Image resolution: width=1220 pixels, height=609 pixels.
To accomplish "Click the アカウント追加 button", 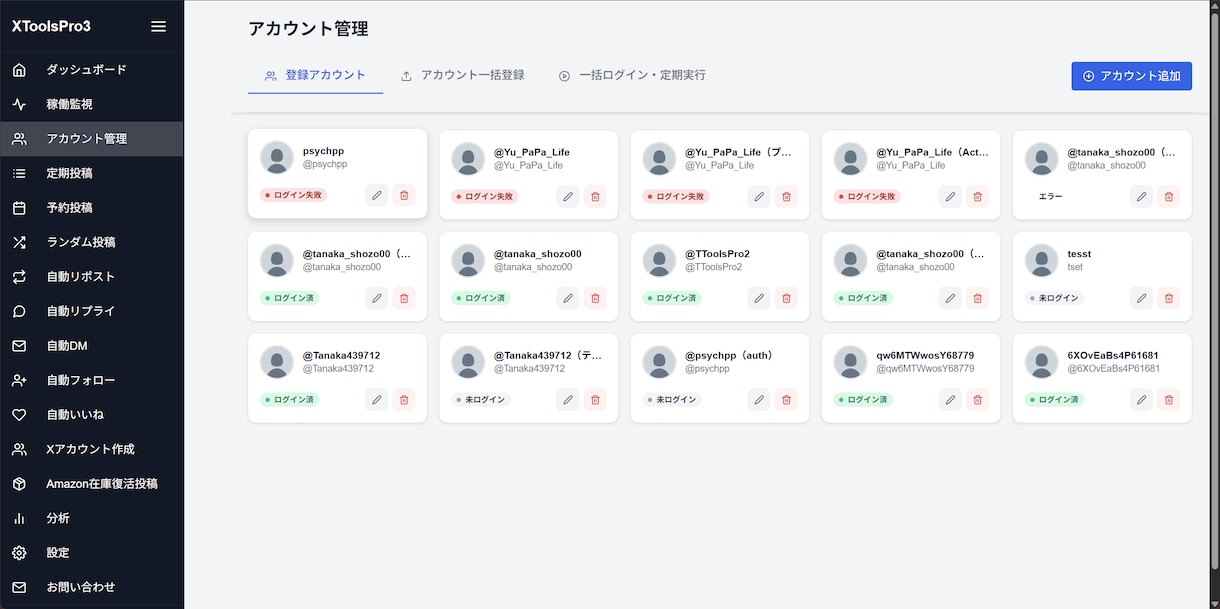I will point(1131,76).
